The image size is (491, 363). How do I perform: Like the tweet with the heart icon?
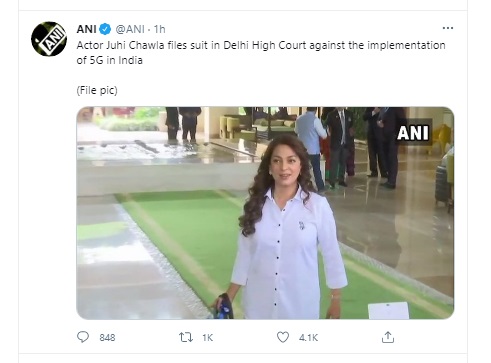(x=283, y=337)
